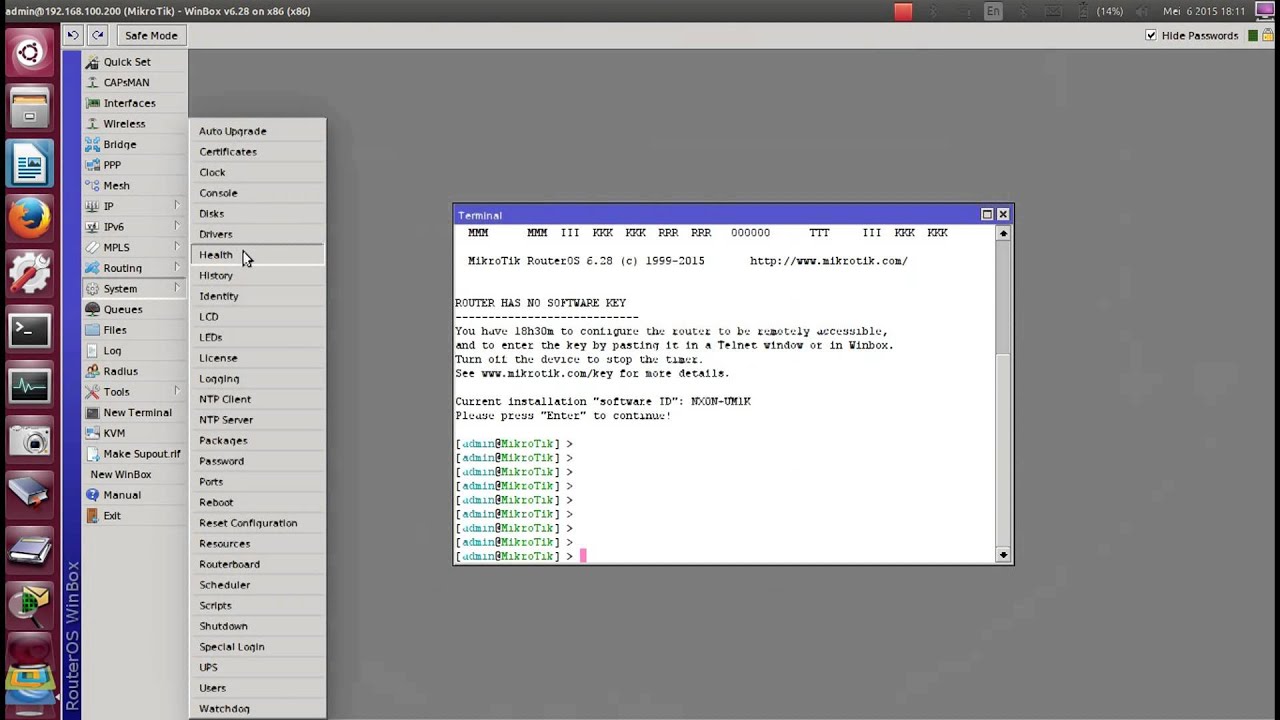Click the Undo arrow in WinBox toolbar

[x=73, y=35]
